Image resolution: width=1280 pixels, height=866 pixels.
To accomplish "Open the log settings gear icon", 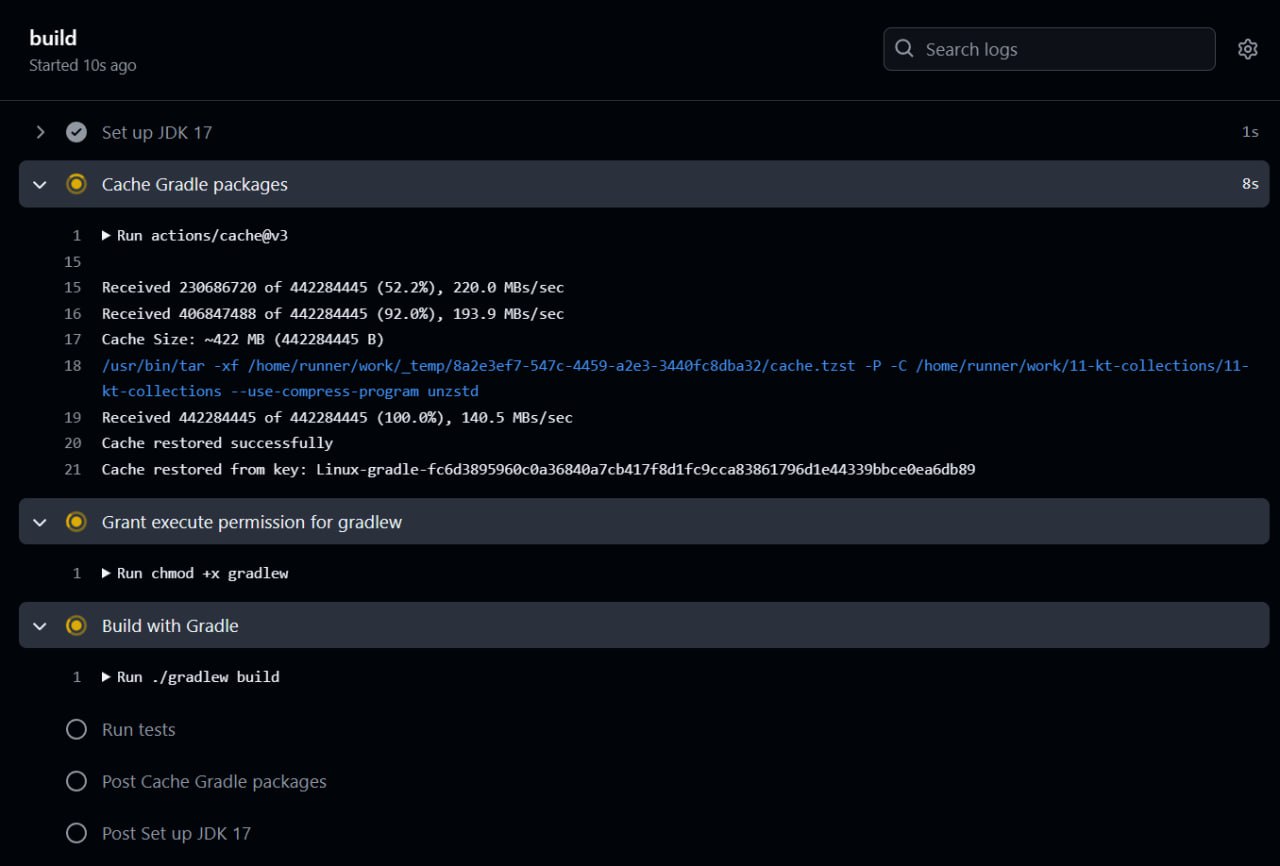I will click(x=1247, y=49).
